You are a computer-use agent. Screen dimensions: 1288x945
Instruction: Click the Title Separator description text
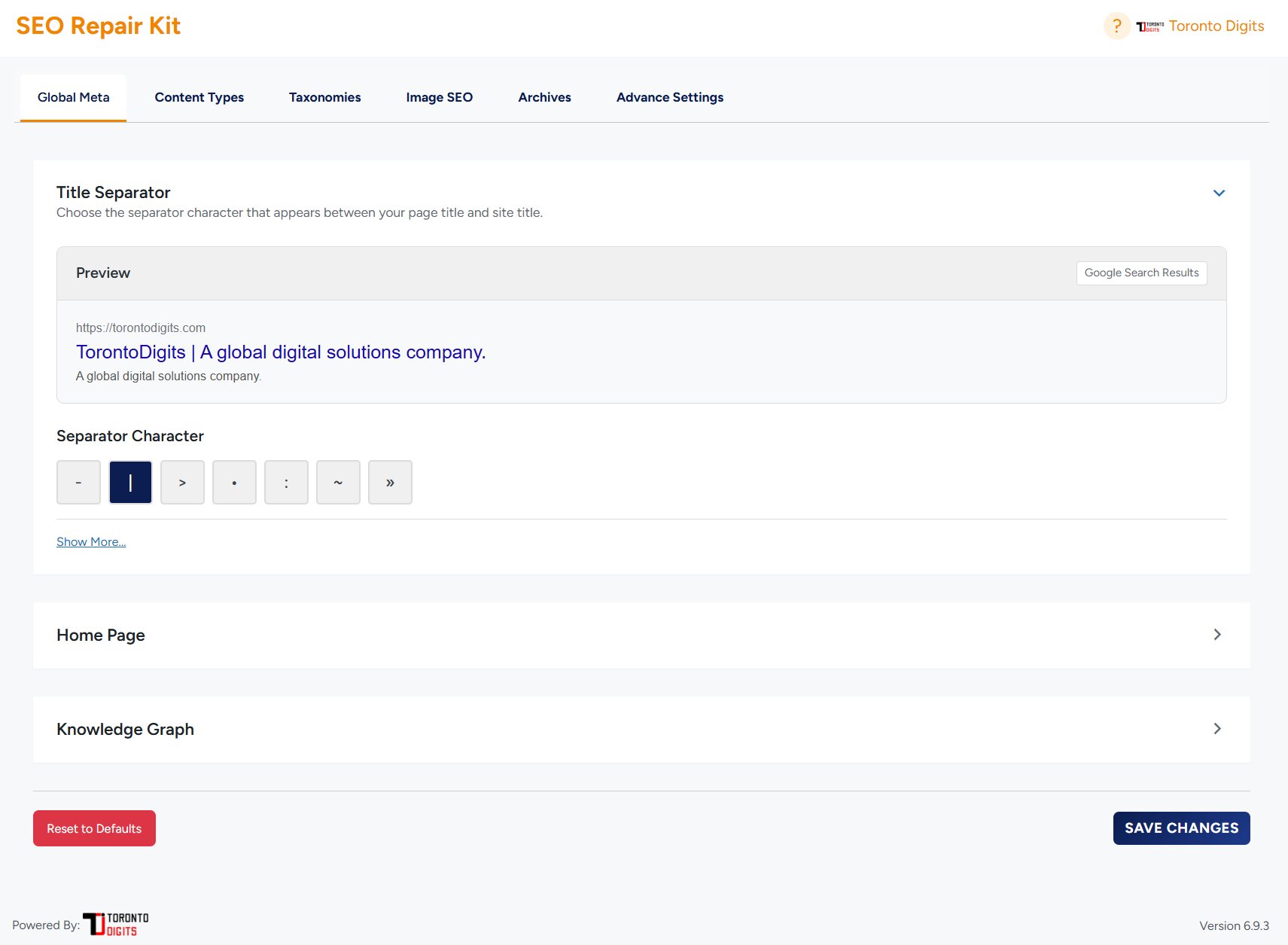[300, 213]
